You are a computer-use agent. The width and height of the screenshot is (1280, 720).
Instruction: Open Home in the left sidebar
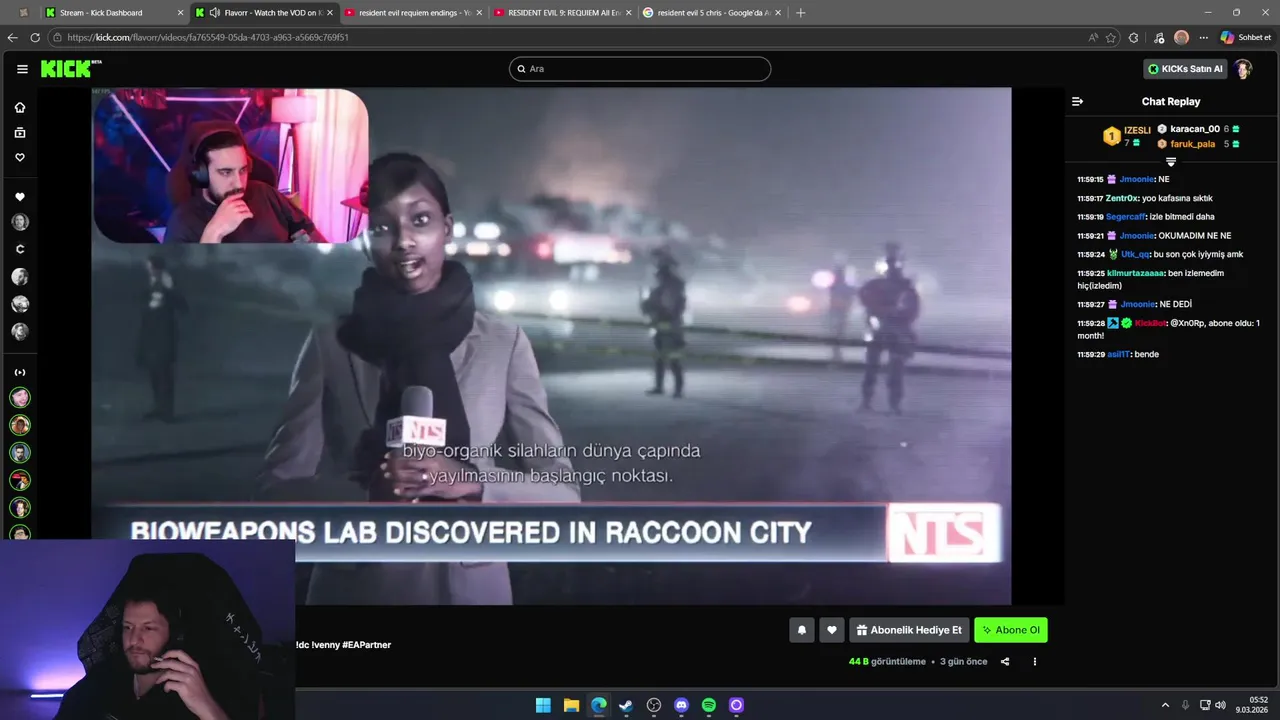20,107
